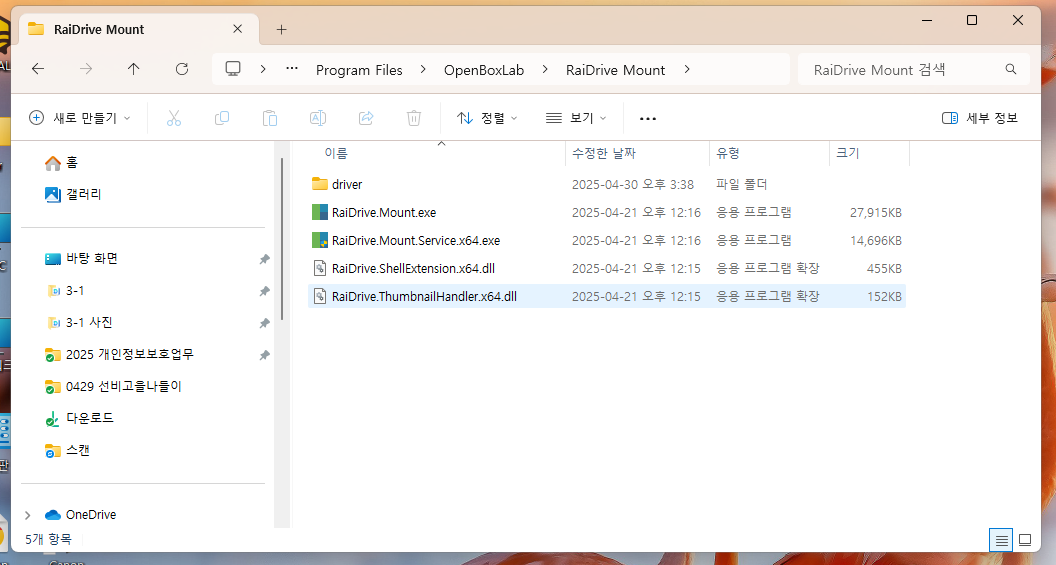Switch to details list view icon in status bar
1056x565 pixels.
click(x=1001, y=540)
